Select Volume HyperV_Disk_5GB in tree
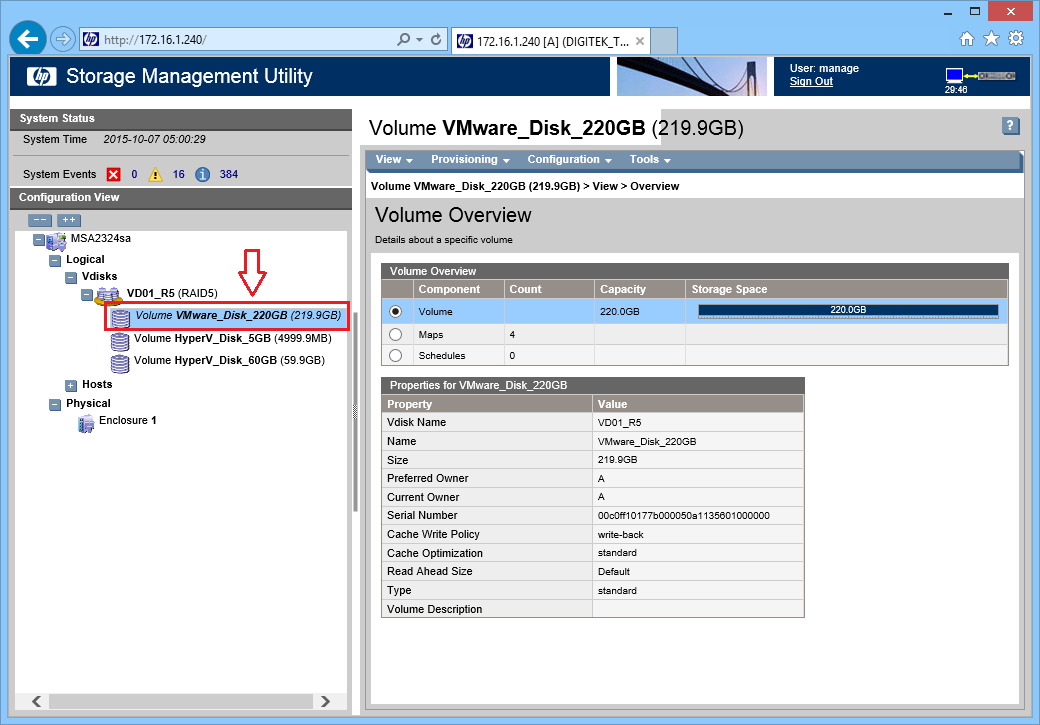 tap(233, 338)
